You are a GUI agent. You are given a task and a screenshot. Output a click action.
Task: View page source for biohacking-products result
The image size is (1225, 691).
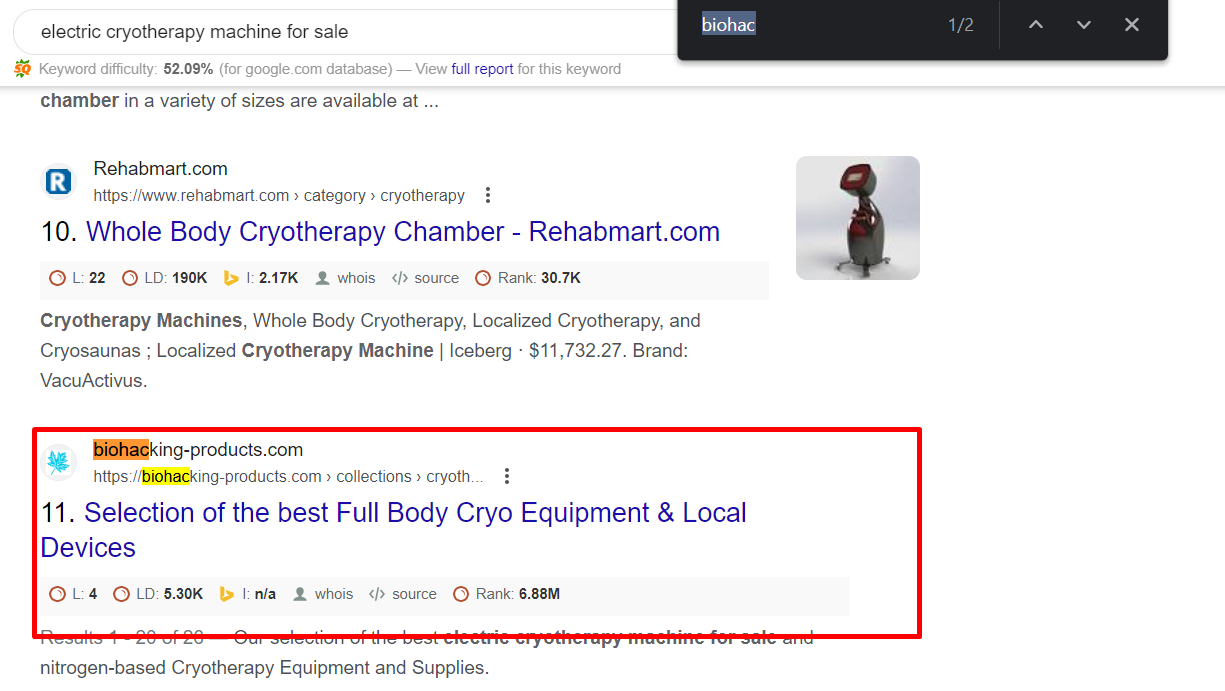(404, 594)
